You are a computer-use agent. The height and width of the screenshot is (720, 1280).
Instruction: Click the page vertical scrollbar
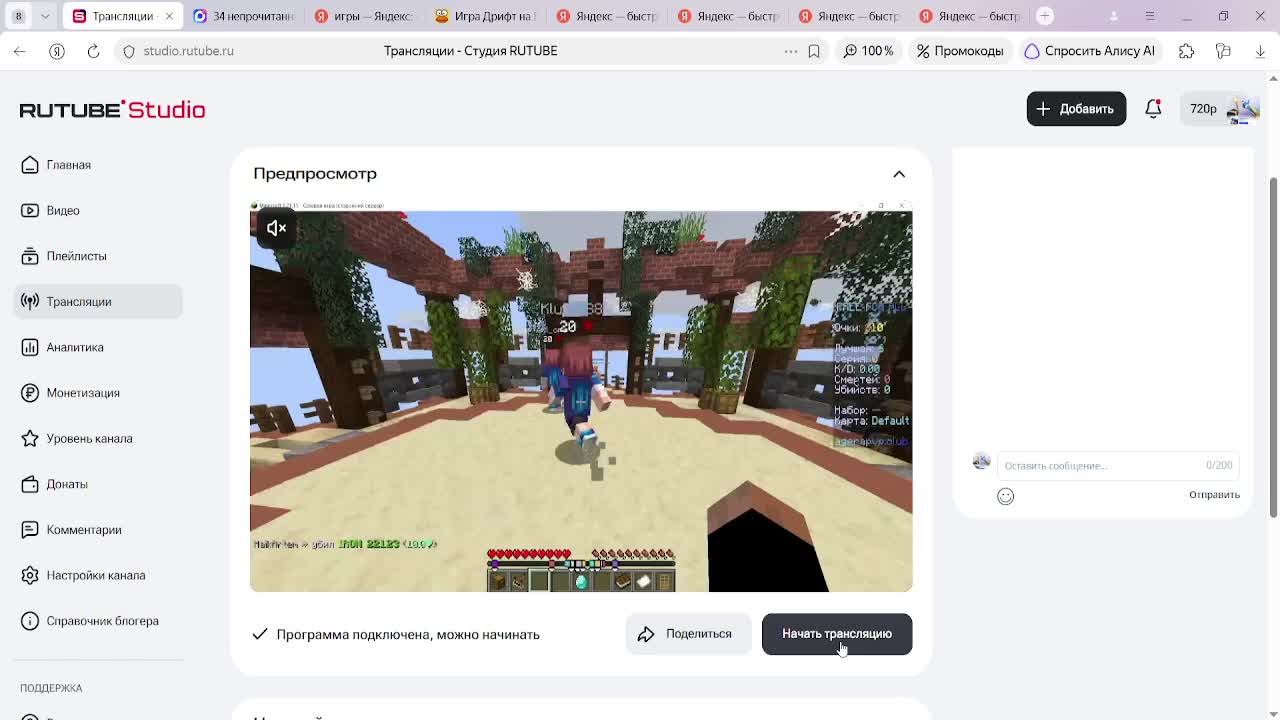1273,348
